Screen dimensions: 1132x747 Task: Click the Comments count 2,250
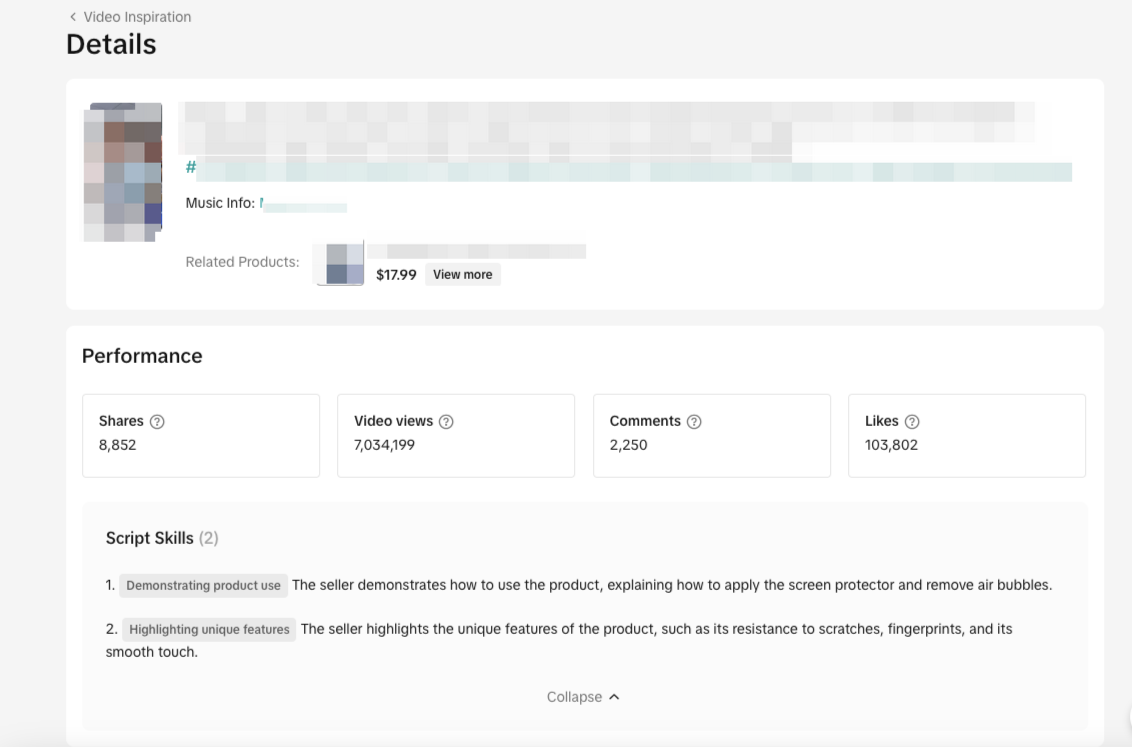[x=628, y=445]
